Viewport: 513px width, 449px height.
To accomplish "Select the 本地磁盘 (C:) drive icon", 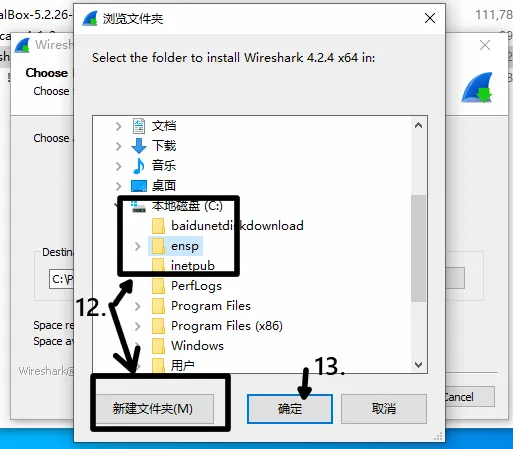I will coord(138,206).
